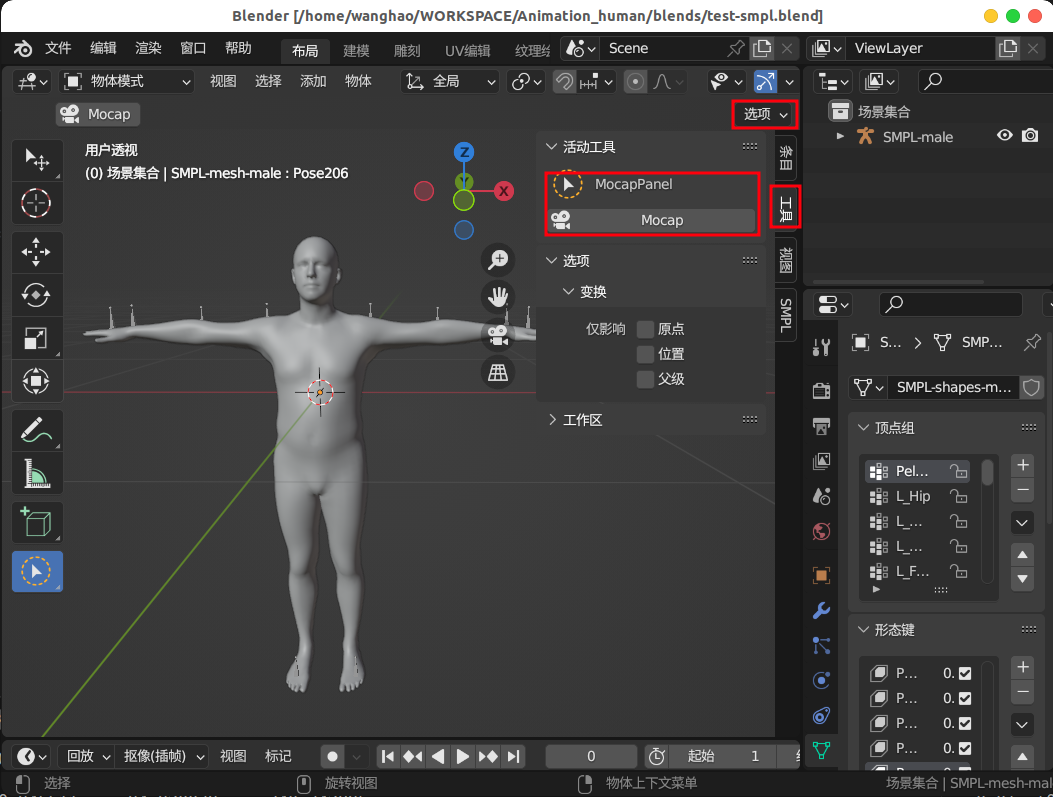Open the Modifiers wrench tab icon
This screenshot has height=797, width=1053.
pos(821,610)
